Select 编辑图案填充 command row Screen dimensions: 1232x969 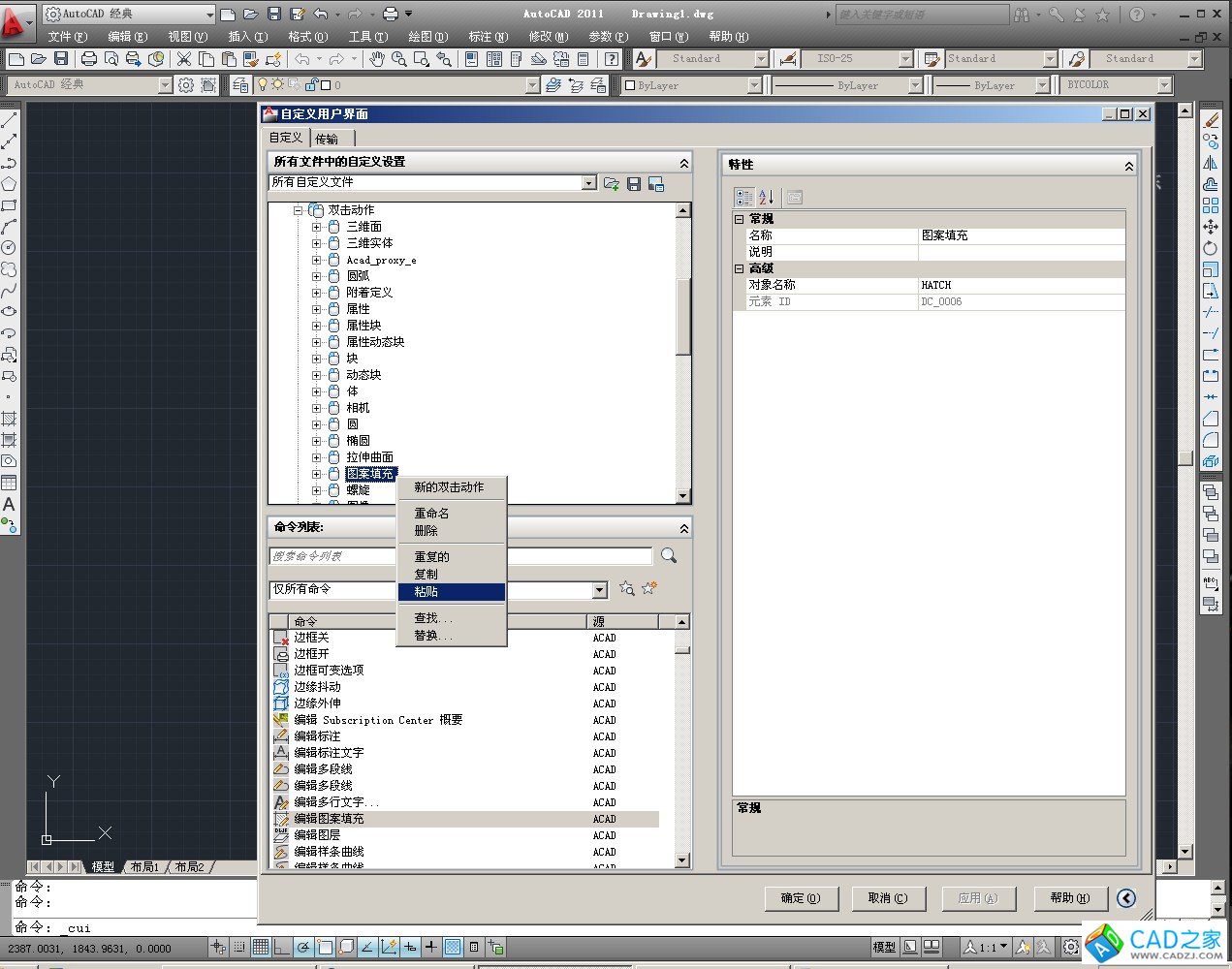465,819
